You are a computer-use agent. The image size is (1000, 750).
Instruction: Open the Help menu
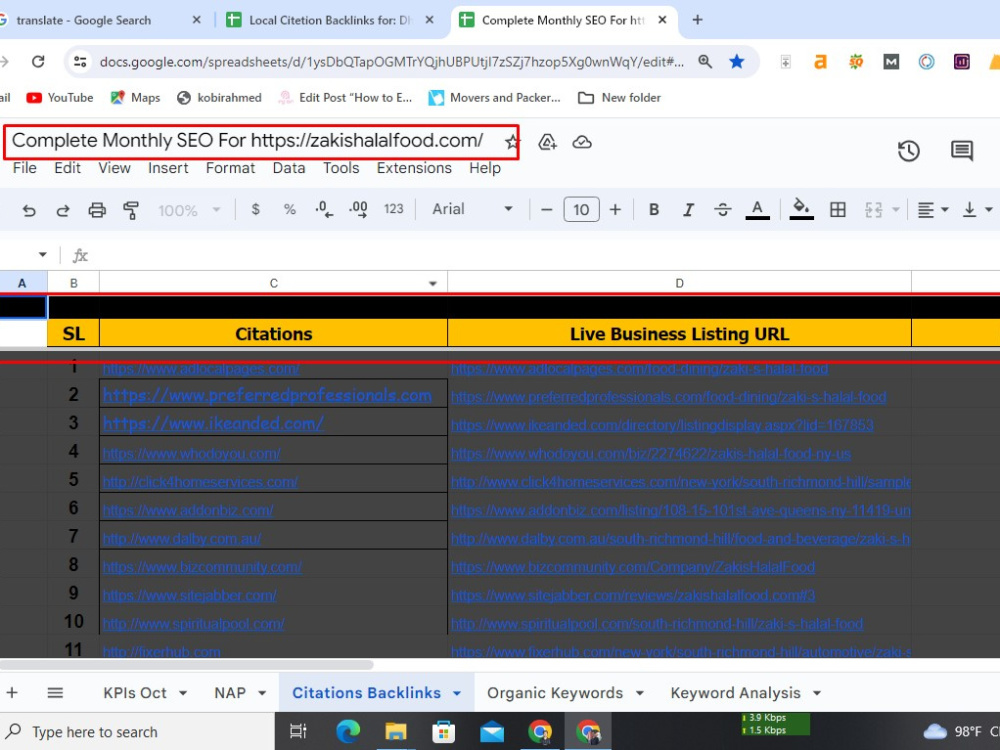[485, 168]
